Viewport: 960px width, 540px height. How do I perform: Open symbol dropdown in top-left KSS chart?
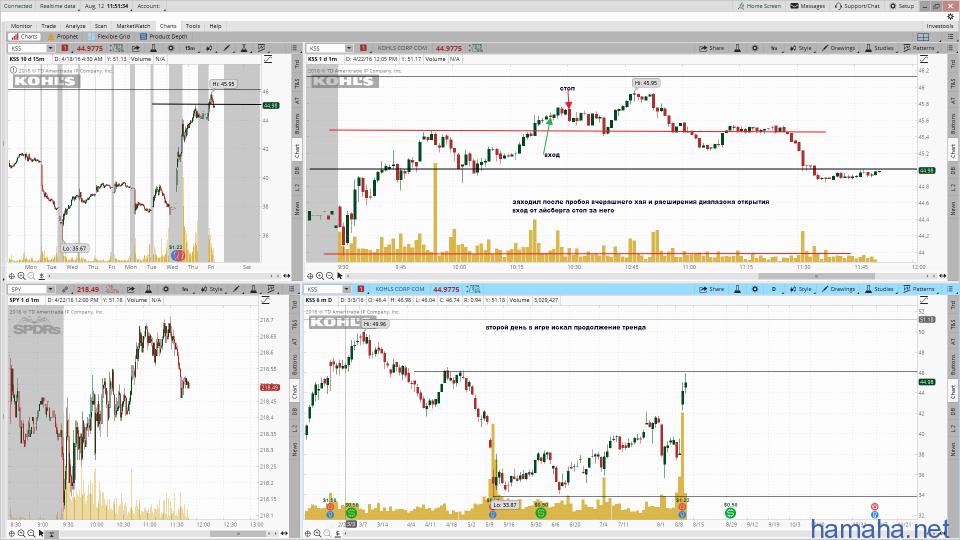click(x=50, y=48)
